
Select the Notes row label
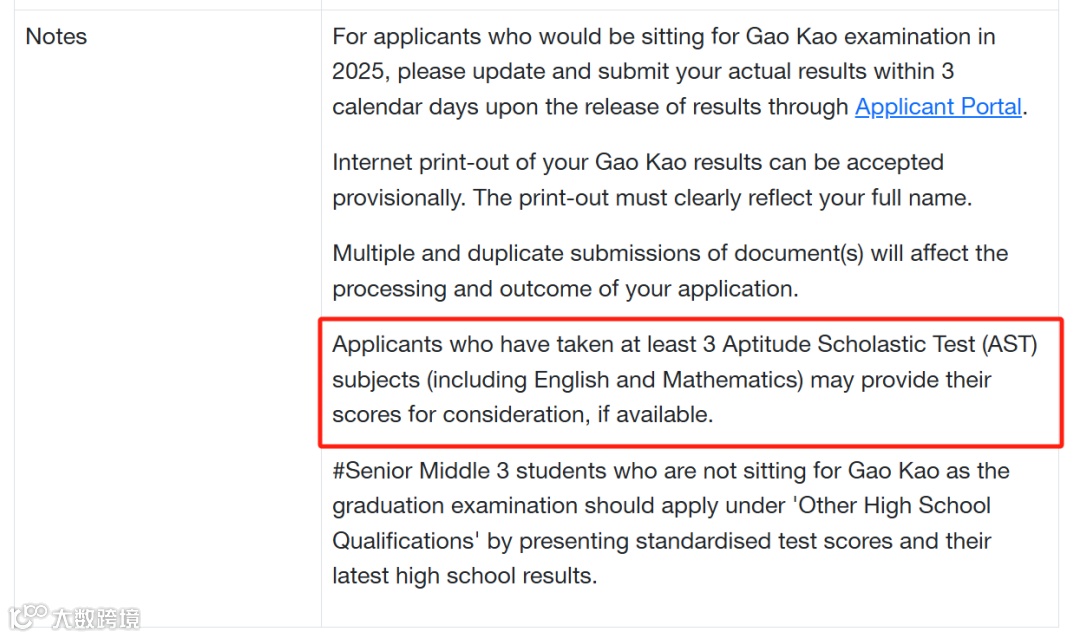[x=56, y=37]
